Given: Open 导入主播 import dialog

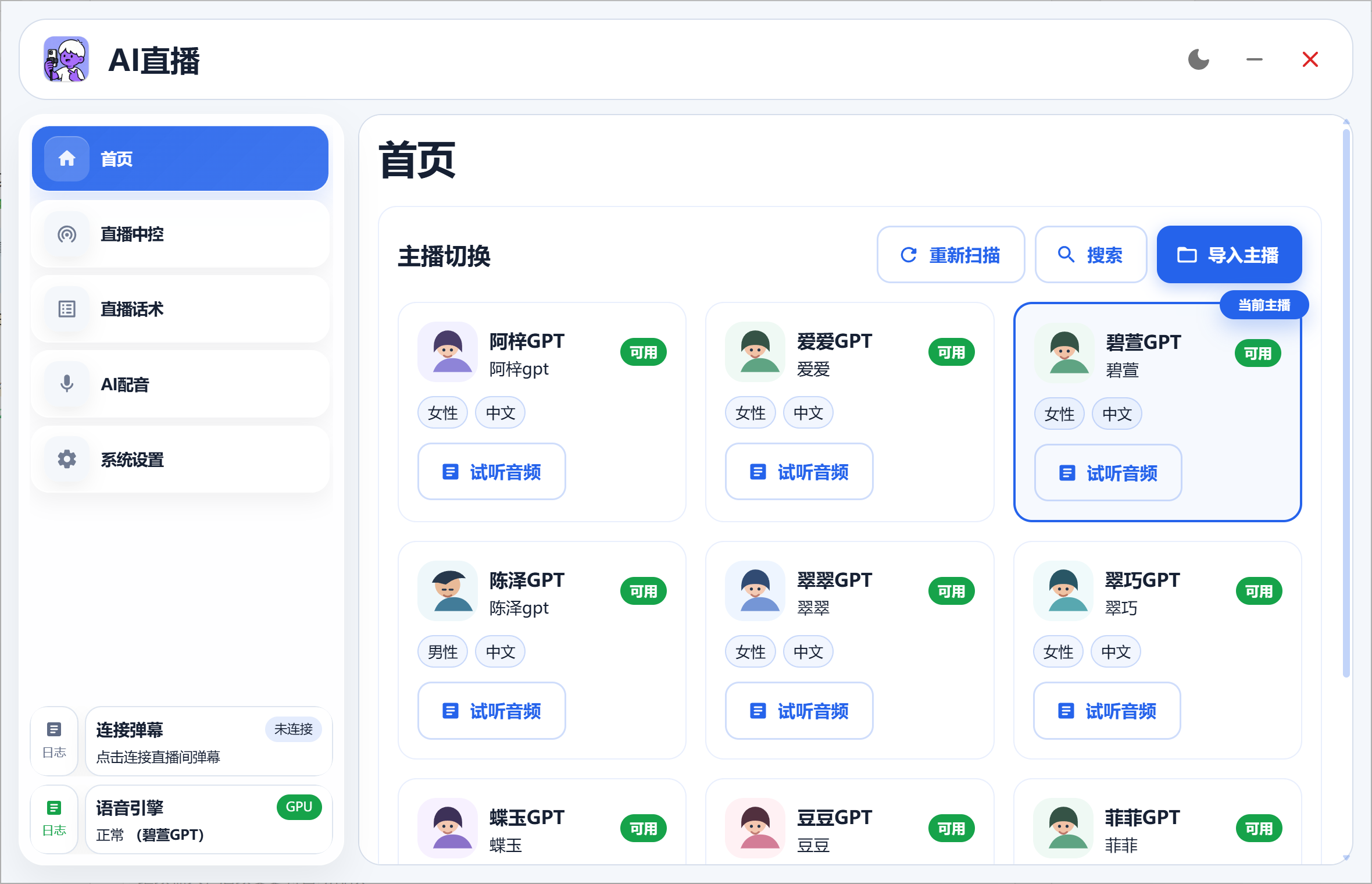Looking at the screenshot, I should 1228,254.
